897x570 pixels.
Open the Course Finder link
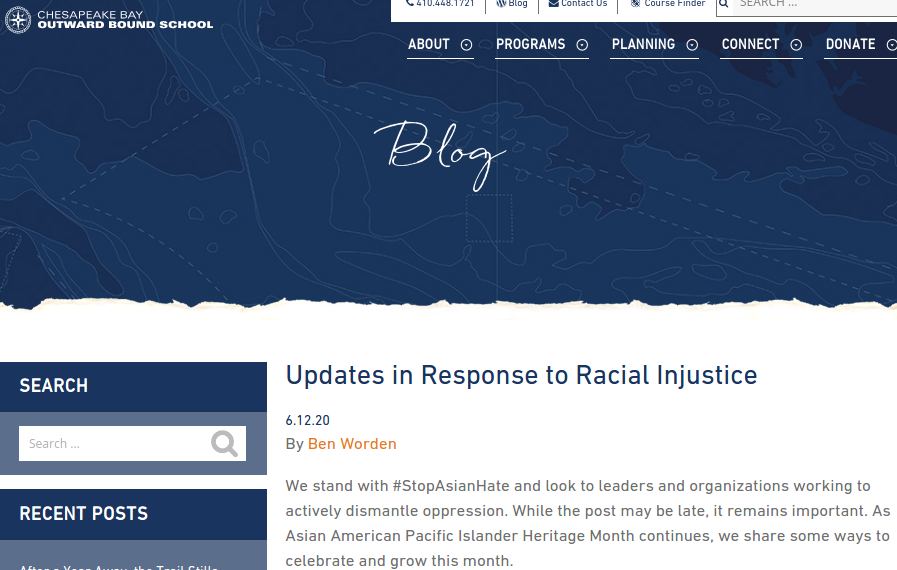click(674, 3)
